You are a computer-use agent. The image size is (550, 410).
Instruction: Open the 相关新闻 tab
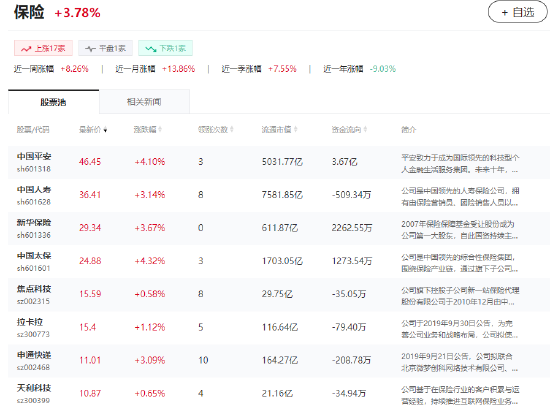click(x=144, y=102)
